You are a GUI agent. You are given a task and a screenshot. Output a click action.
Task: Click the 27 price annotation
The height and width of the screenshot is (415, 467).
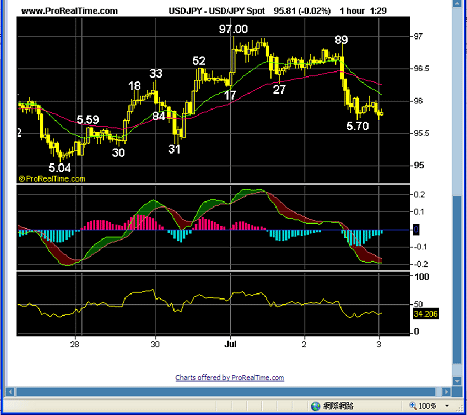tap(279, 89)
